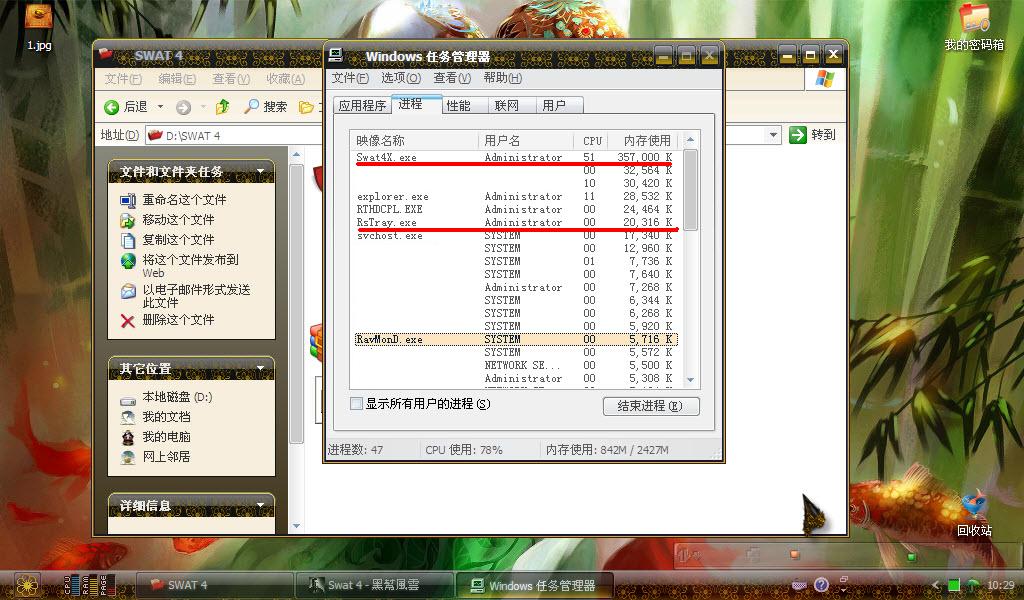Switch to the 联网 tab

click(512, 105)
